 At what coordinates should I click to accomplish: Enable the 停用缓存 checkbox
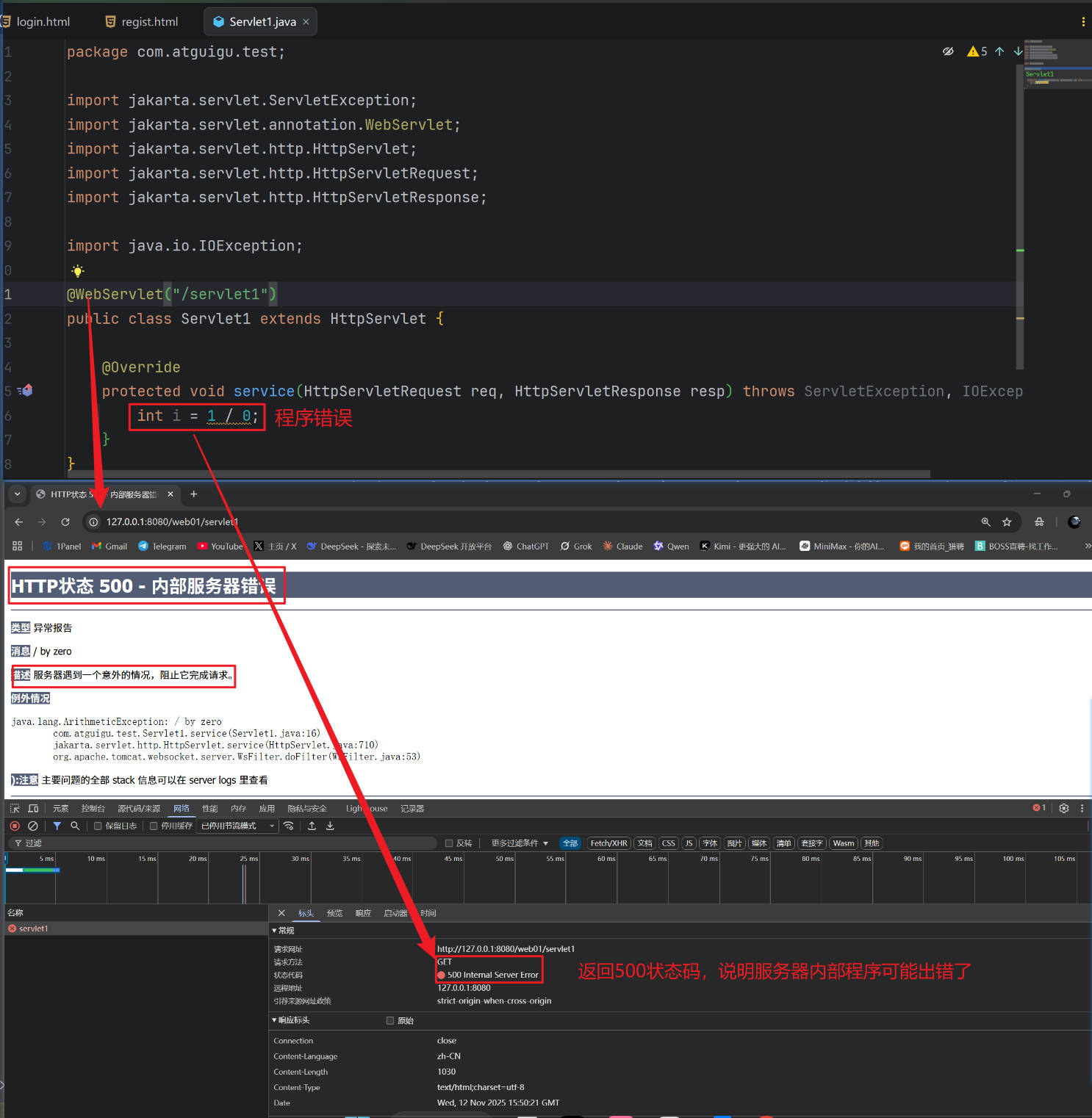pyautogui.click(x=154, y=826)
